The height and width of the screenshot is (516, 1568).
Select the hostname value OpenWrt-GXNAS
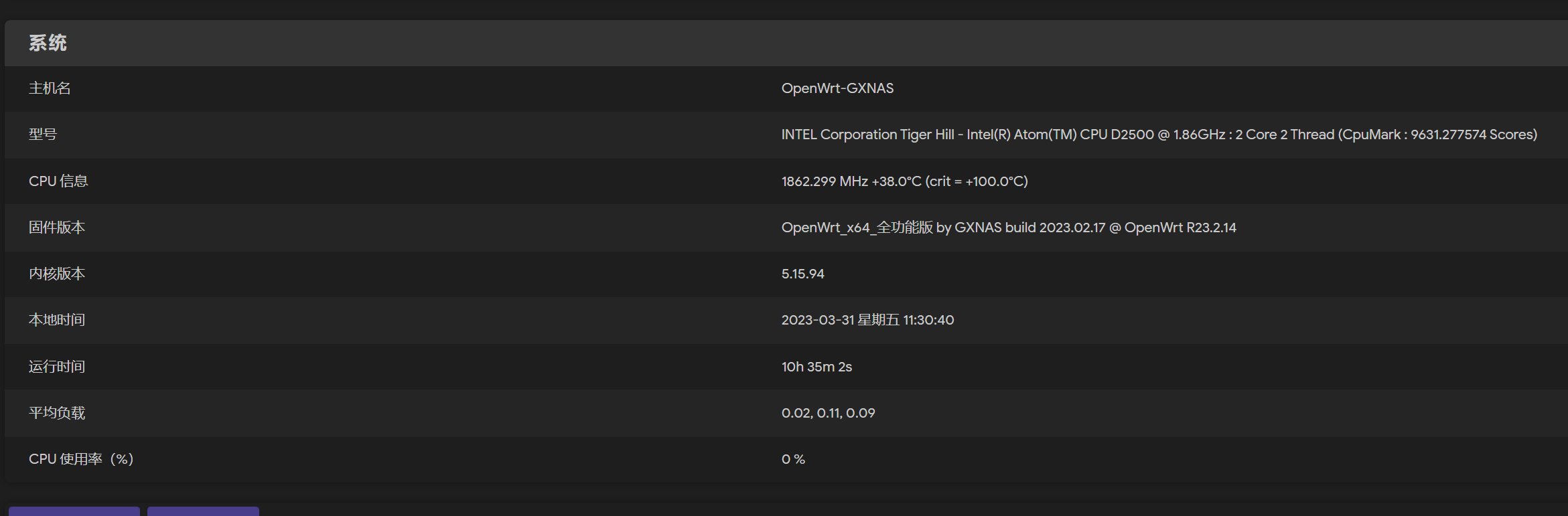click(837, 88)
